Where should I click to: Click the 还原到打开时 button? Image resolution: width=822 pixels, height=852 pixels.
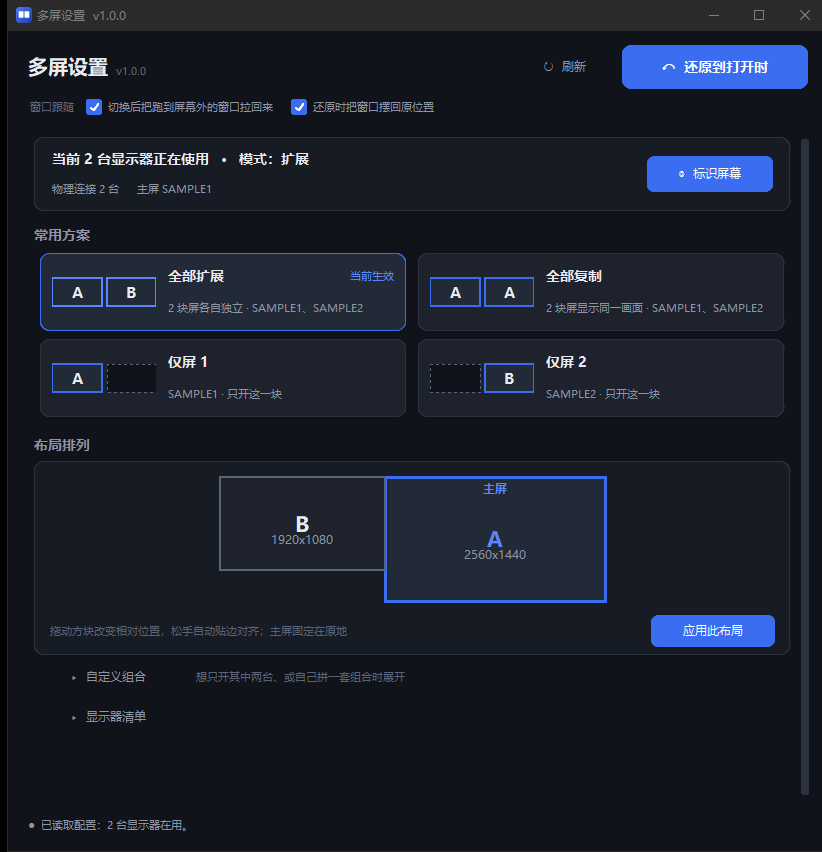pos(714,67)
